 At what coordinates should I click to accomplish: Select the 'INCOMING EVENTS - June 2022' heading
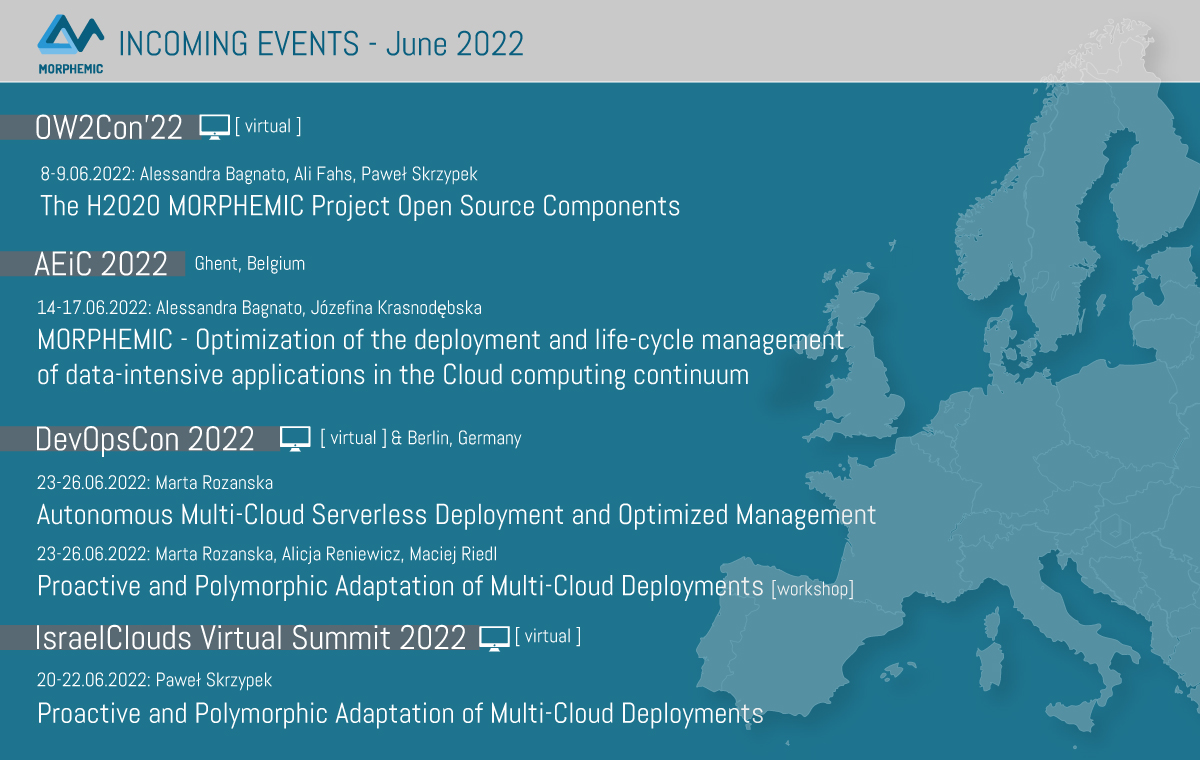(321, 44)
